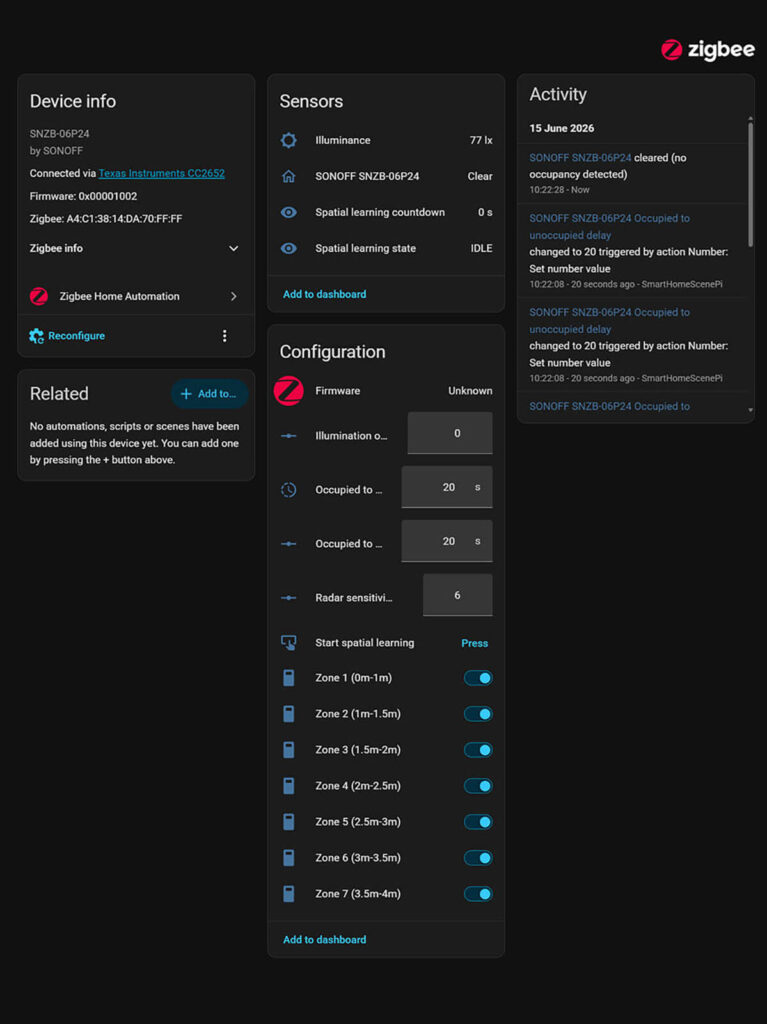
Task: Expand the Zigbee info section chevron
Action: coord(233,249)
